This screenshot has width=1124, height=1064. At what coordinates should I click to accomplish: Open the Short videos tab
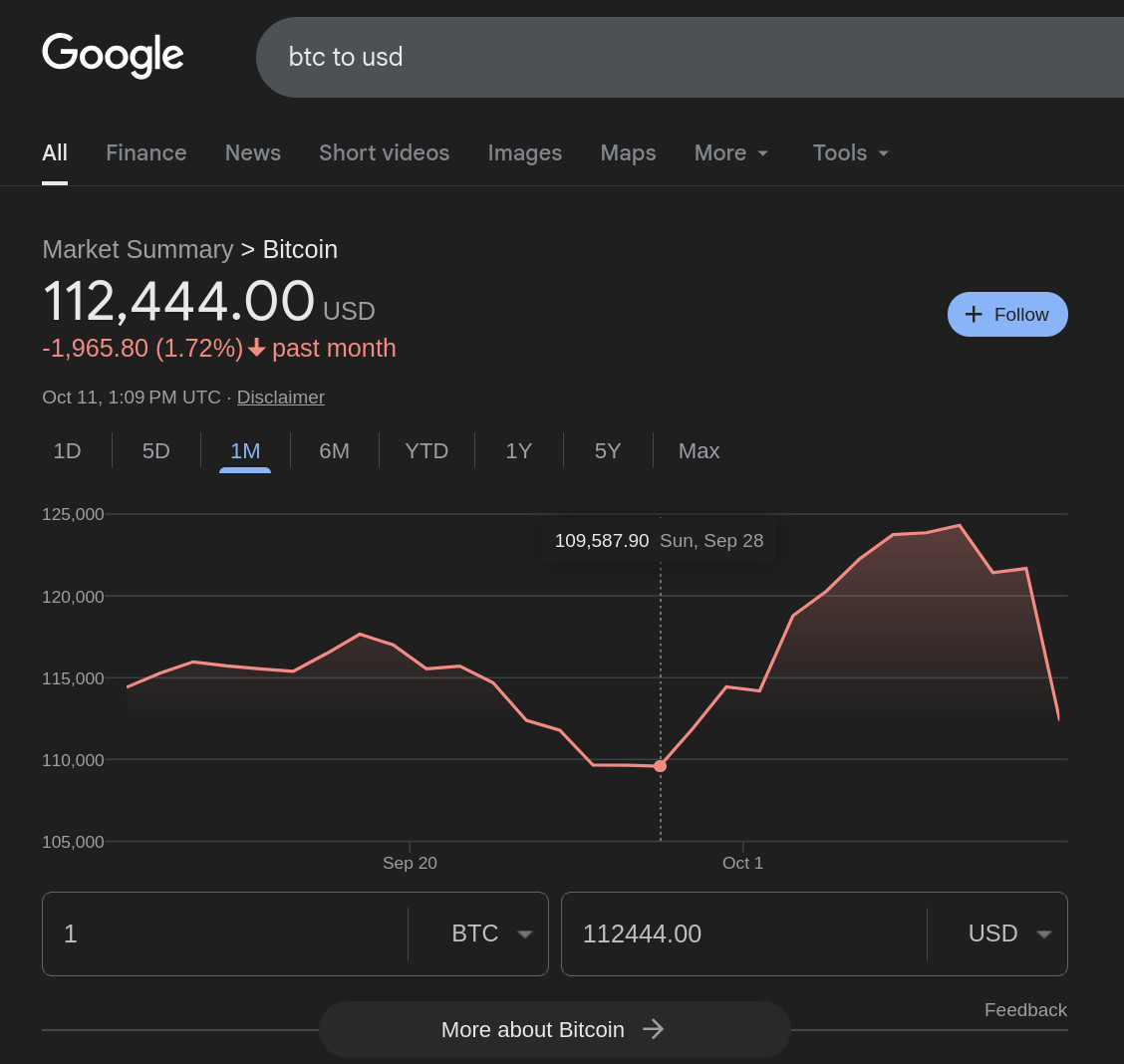[x=385, y=152]
